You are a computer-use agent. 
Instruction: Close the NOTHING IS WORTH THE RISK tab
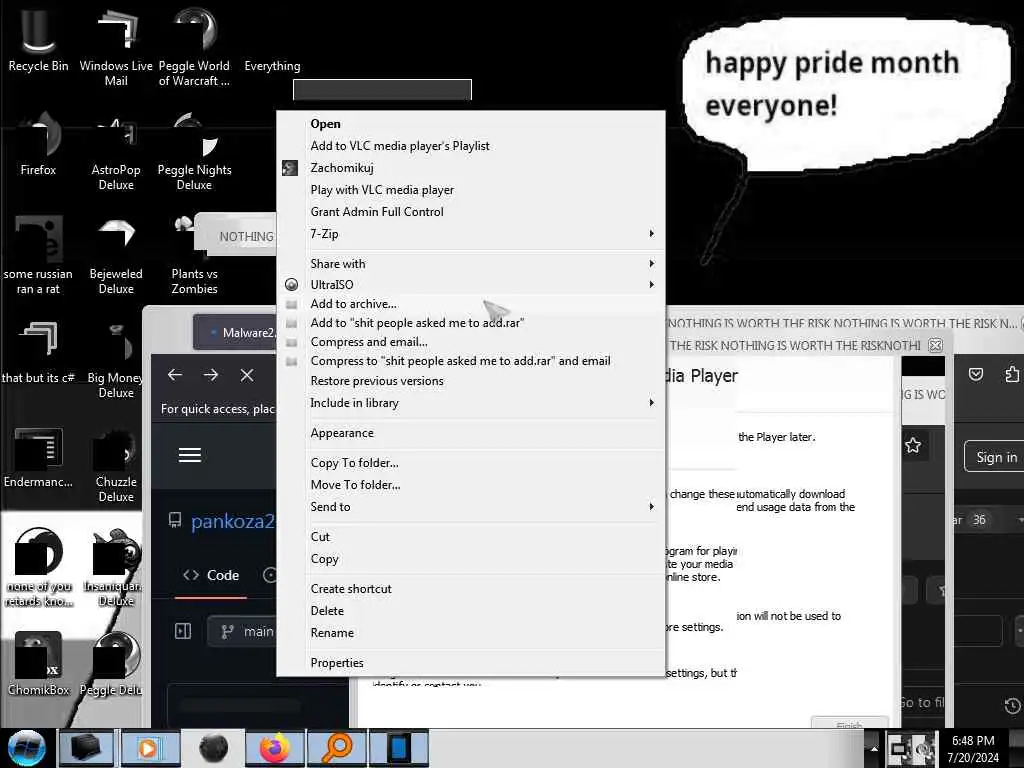[935, 345]
